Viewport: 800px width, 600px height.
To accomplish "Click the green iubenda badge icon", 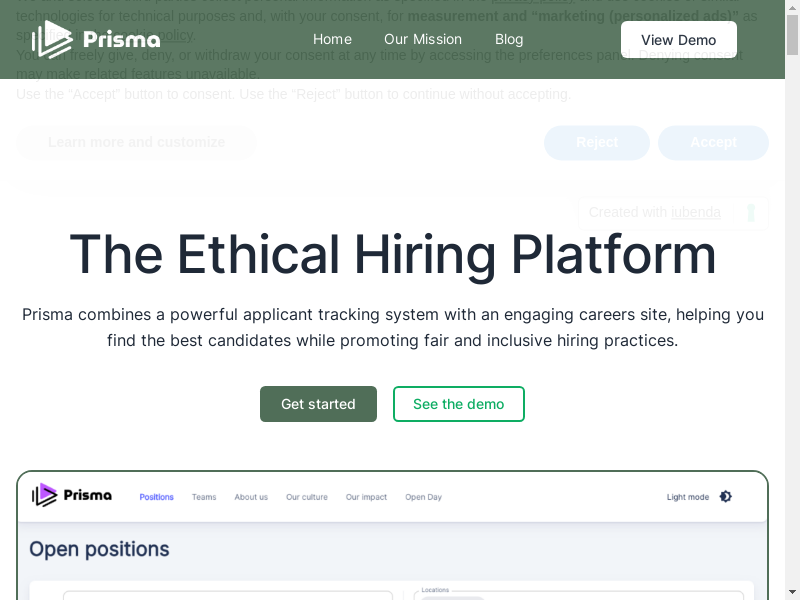I will point(751,212).
